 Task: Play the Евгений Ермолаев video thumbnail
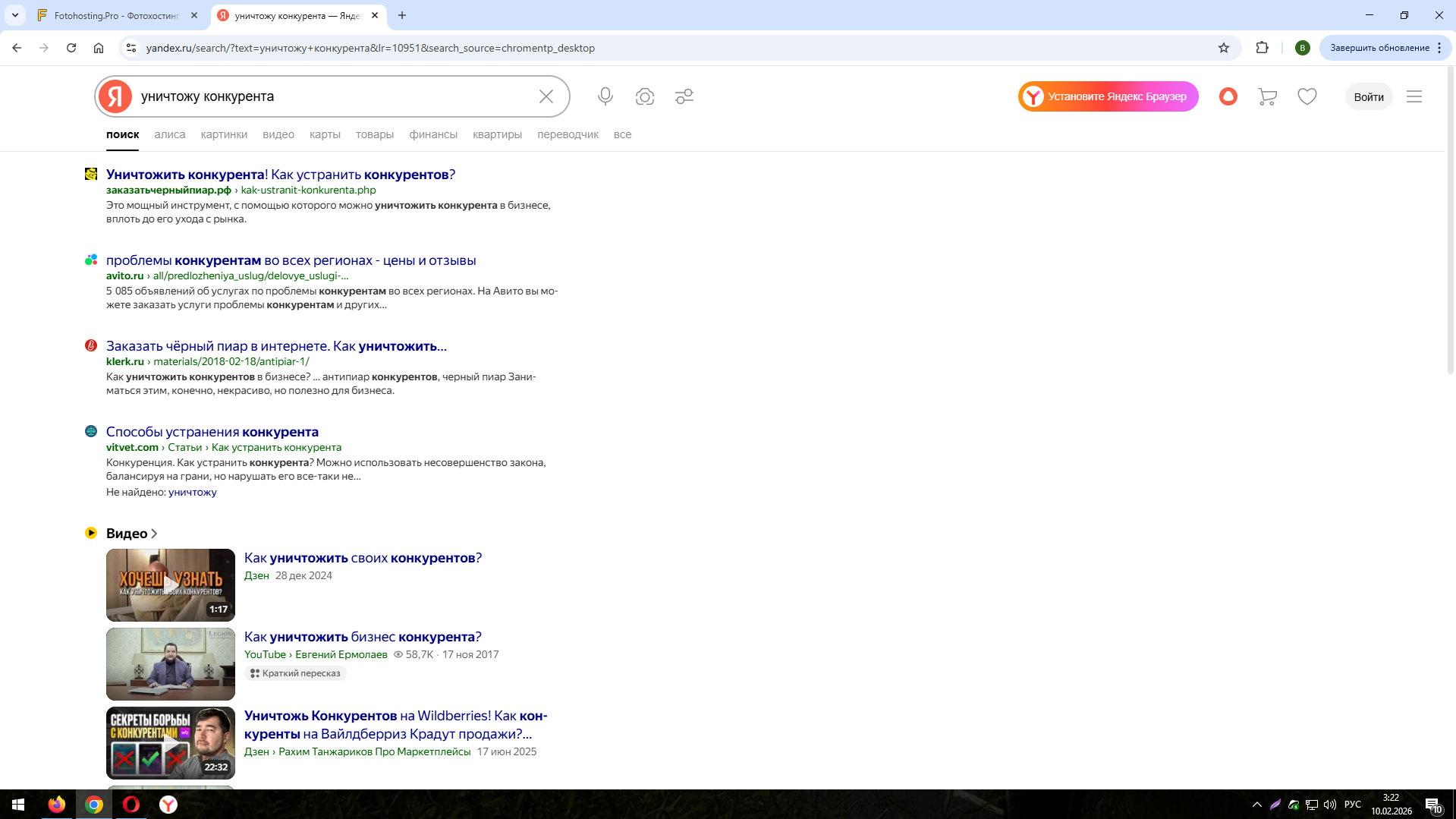tap(171, 664)
